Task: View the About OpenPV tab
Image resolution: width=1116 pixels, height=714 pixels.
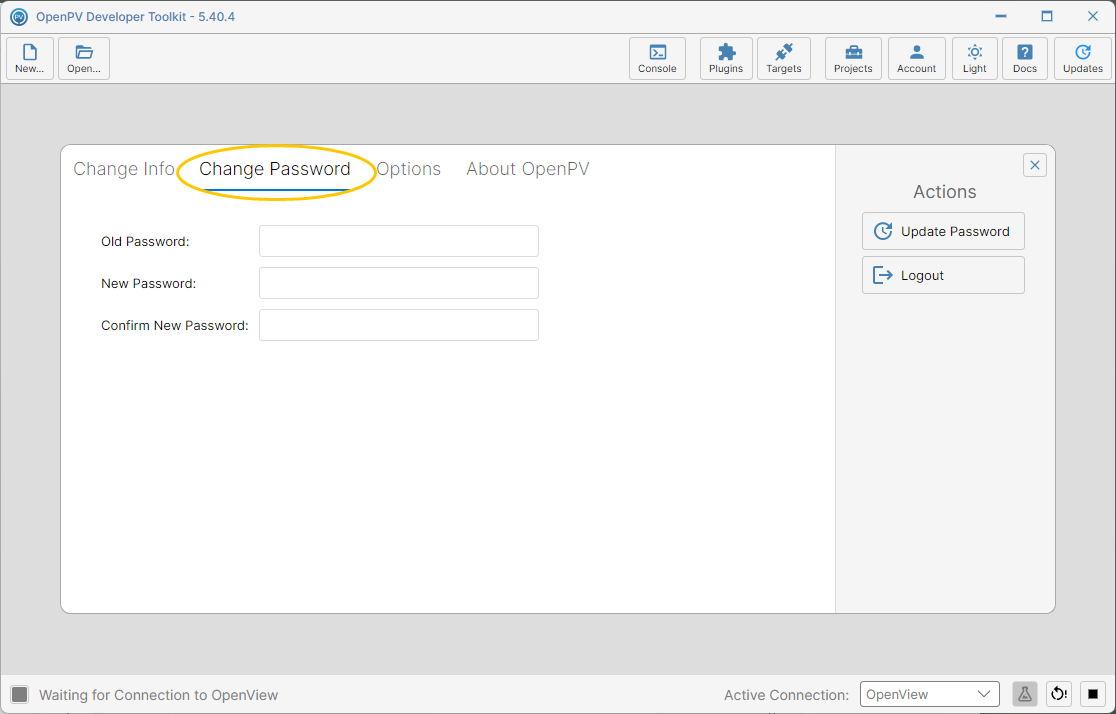Action: pyautogui.click(x=528, y=169)
